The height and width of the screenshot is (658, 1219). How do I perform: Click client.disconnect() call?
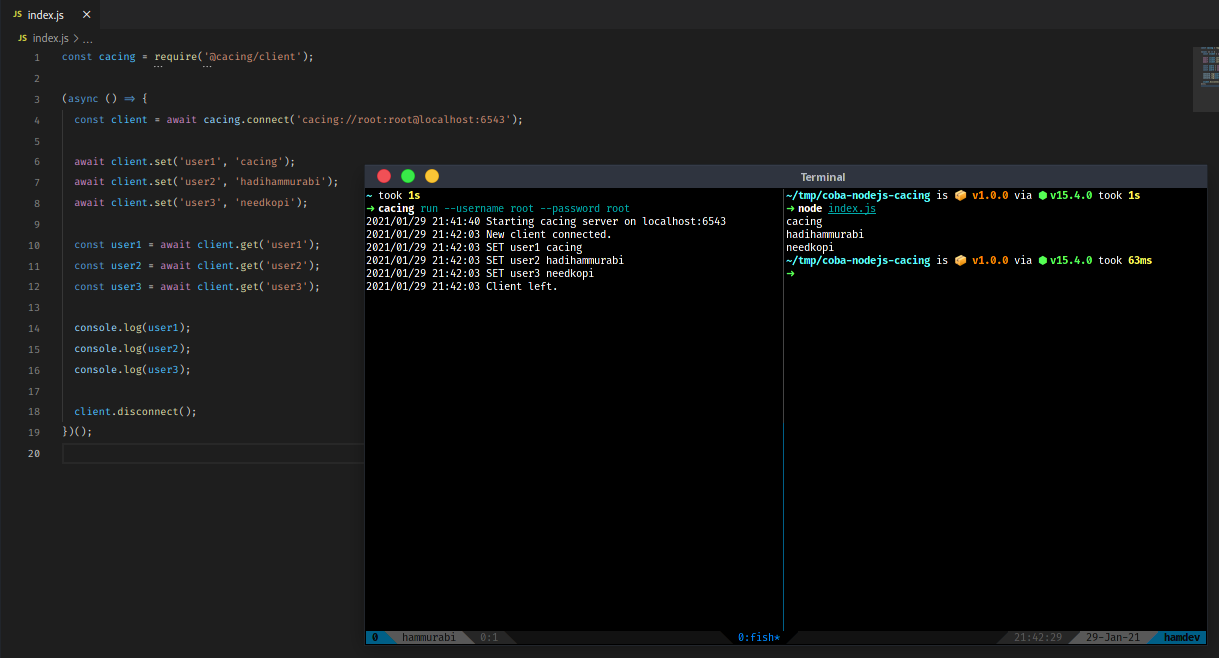tap(136, 412)
